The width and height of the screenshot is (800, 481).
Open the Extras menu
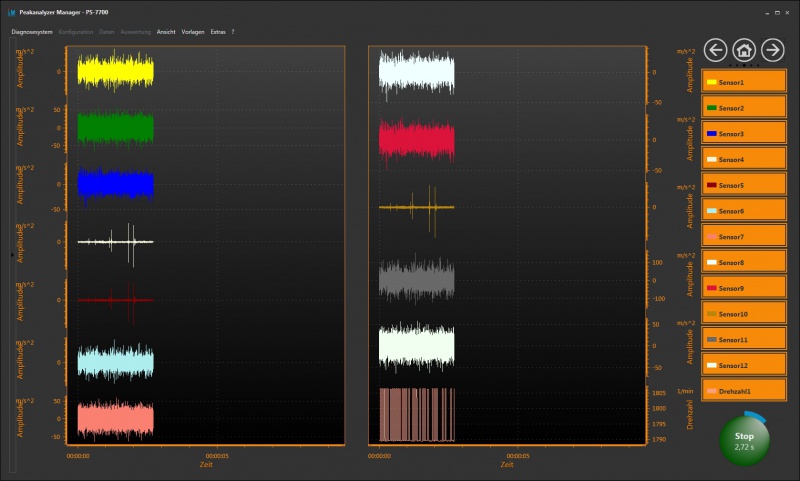click(218, 32)
